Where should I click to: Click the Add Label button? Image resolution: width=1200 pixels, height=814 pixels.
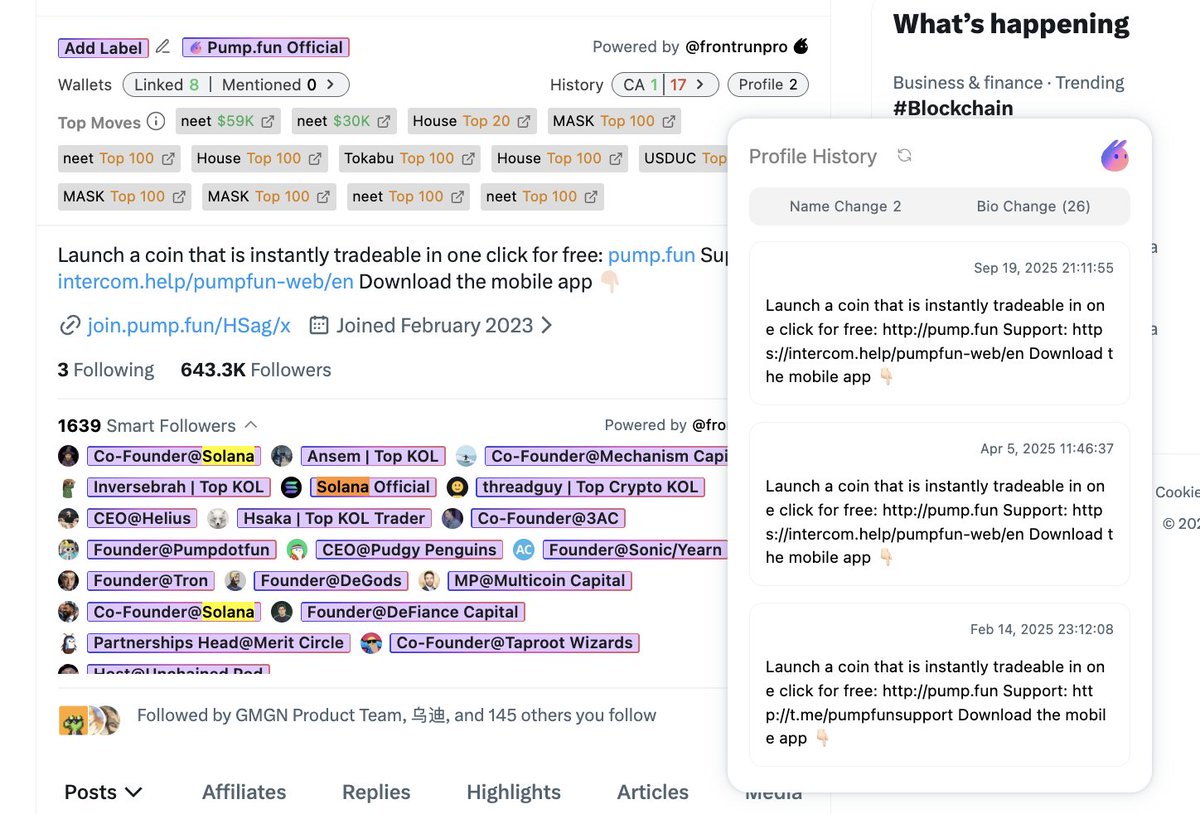[x=104, y=47]
